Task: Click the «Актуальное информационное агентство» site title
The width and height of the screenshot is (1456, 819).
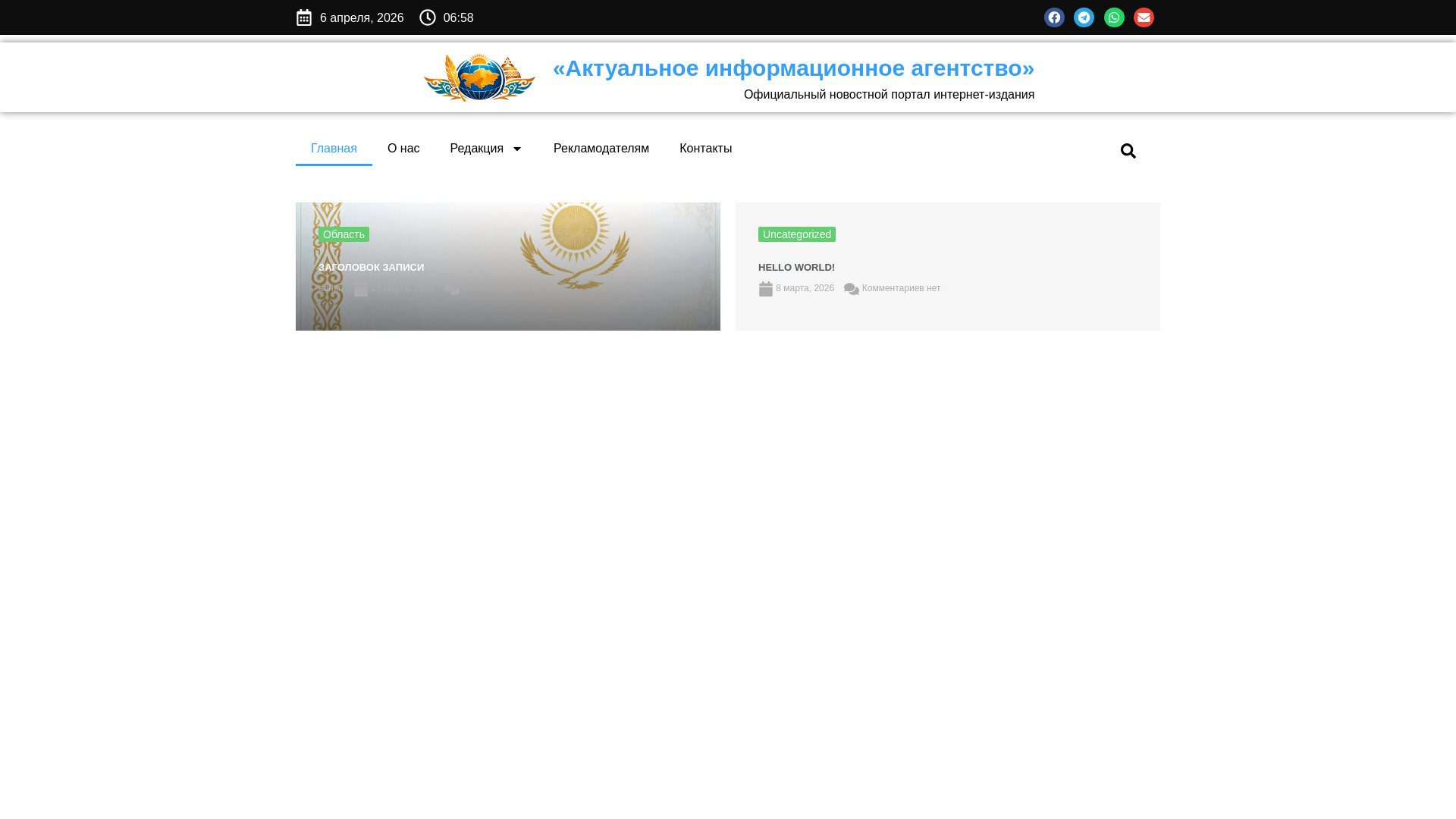Action: coord(793,68)
